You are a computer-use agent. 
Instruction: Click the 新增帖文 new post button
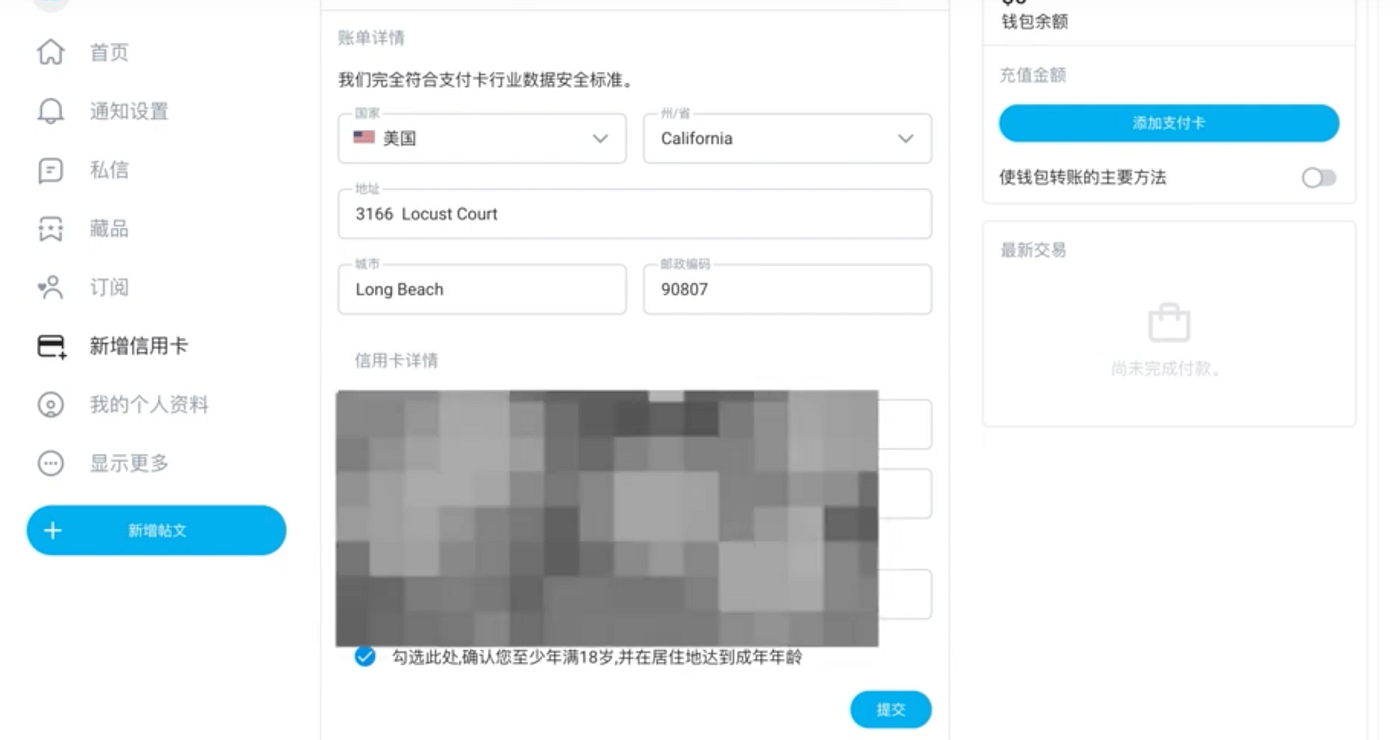(x=156, y=530)
